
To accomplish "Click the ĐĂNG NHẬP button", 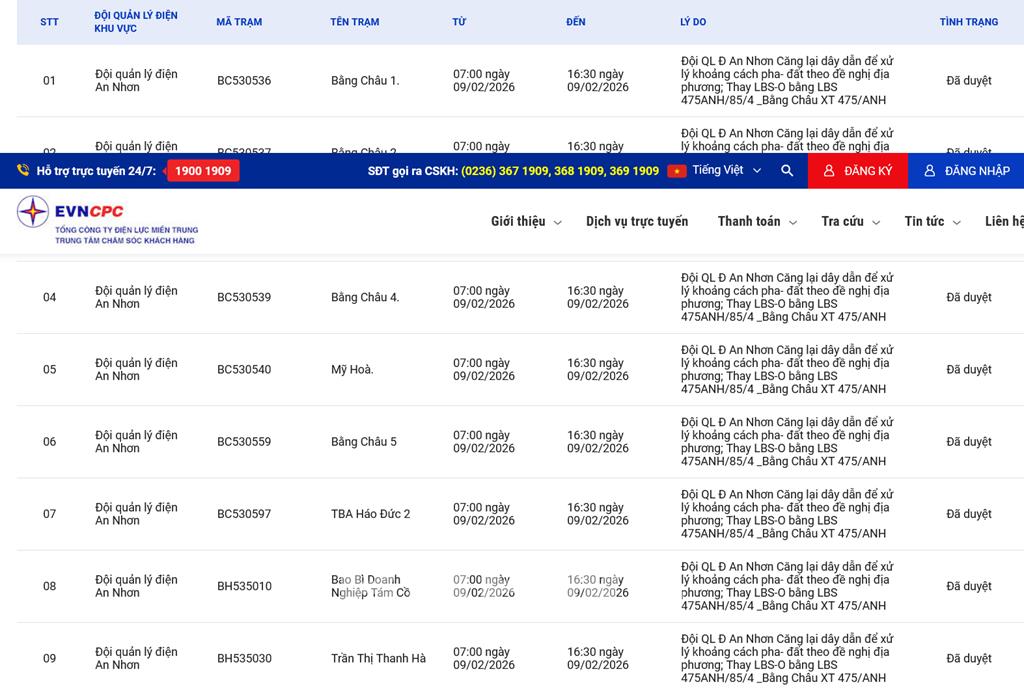I will pos(966,171).
